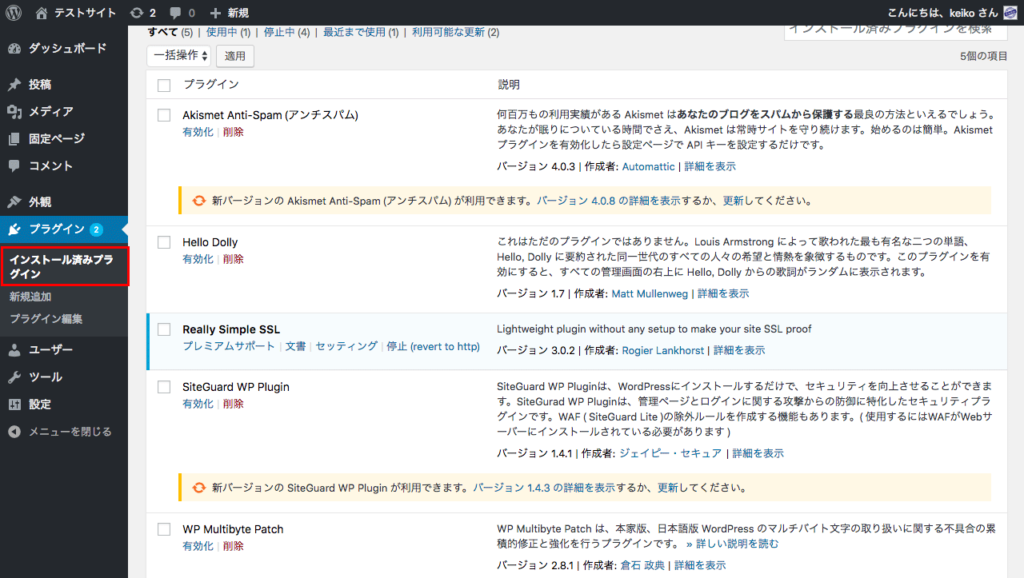Open the ツール menu item
This screenshot has height=578, width=1024.
pos(64,377)
